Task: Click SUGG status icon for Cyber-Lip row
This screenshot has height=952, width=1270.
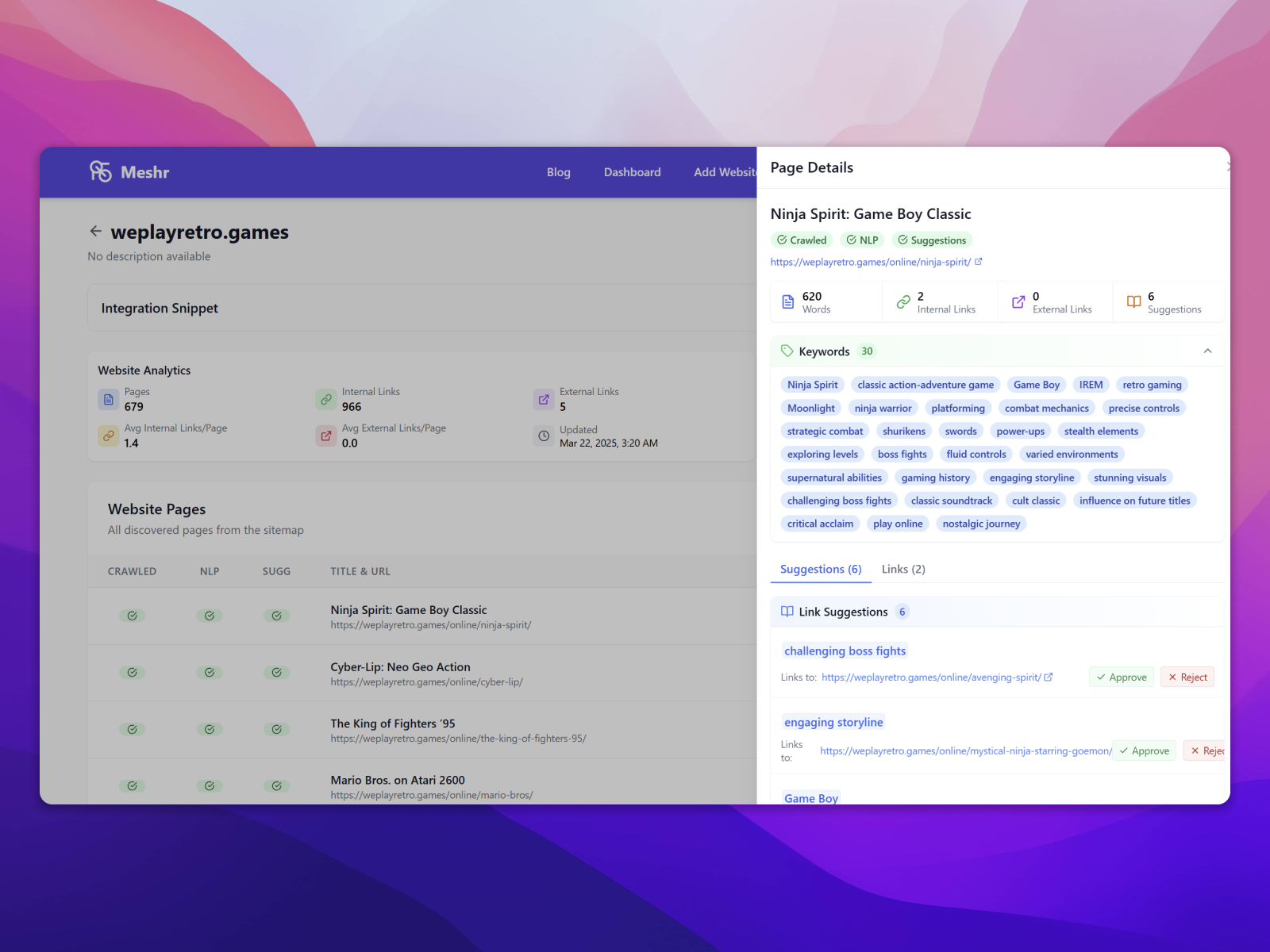Action: tap(277, 673)
